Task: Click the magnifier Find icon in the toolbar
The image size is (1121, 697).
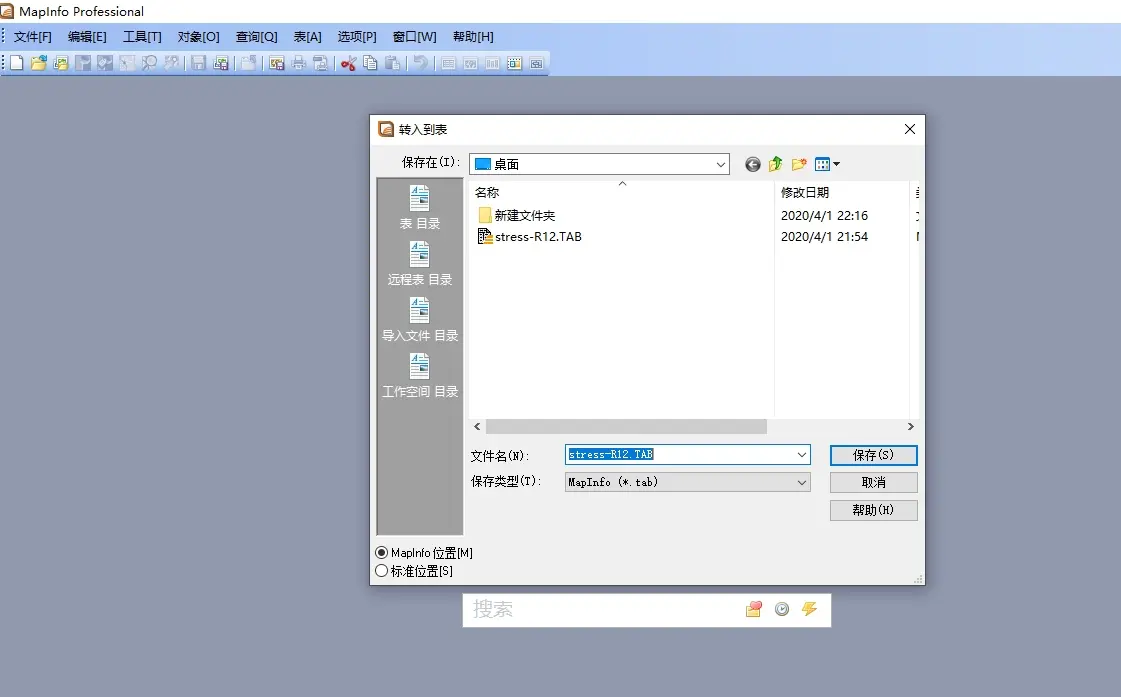Action: tap(149, 63)
